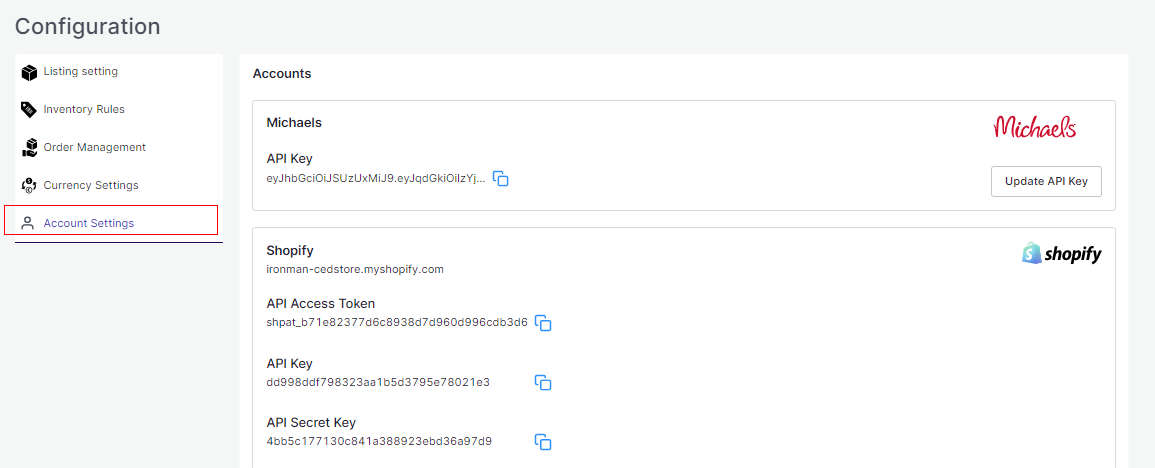Click the Michaels brand logo

click(1035, 127)
